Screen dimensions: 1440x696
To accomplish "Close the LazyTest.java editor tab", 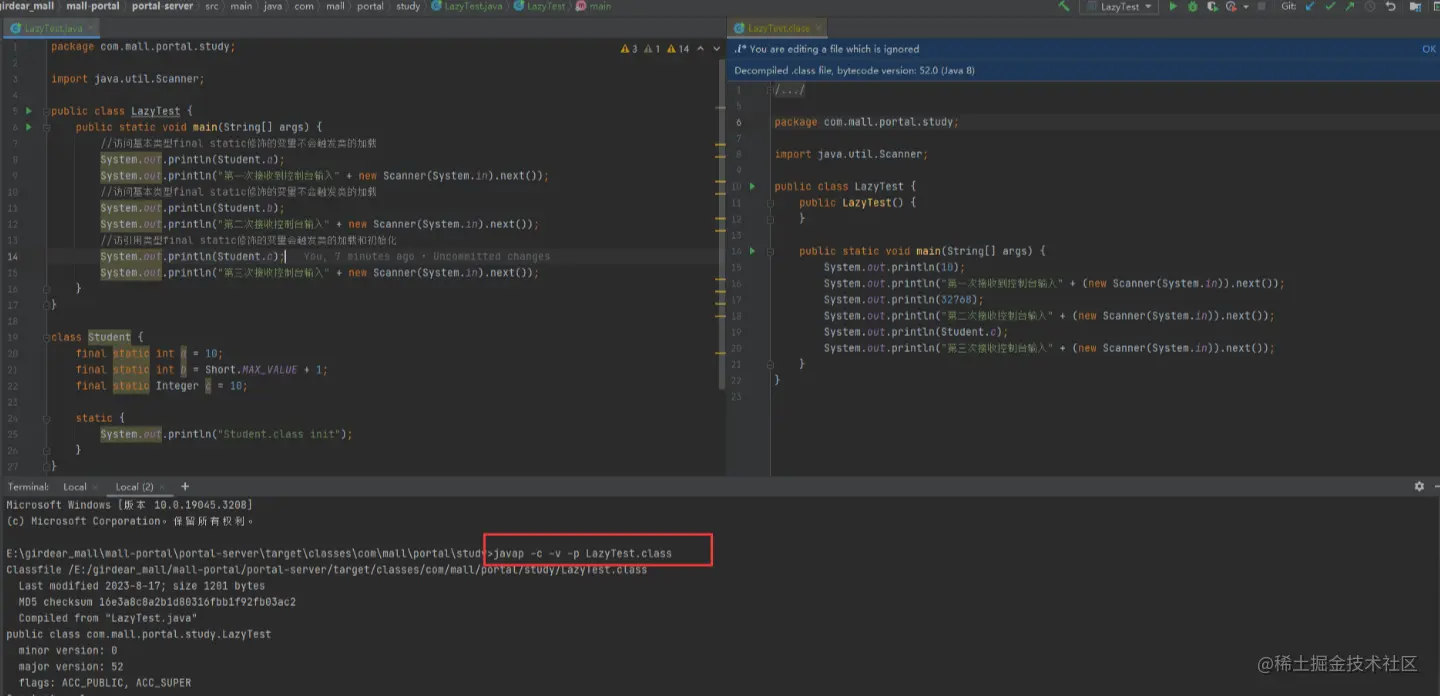I will 92,29.
